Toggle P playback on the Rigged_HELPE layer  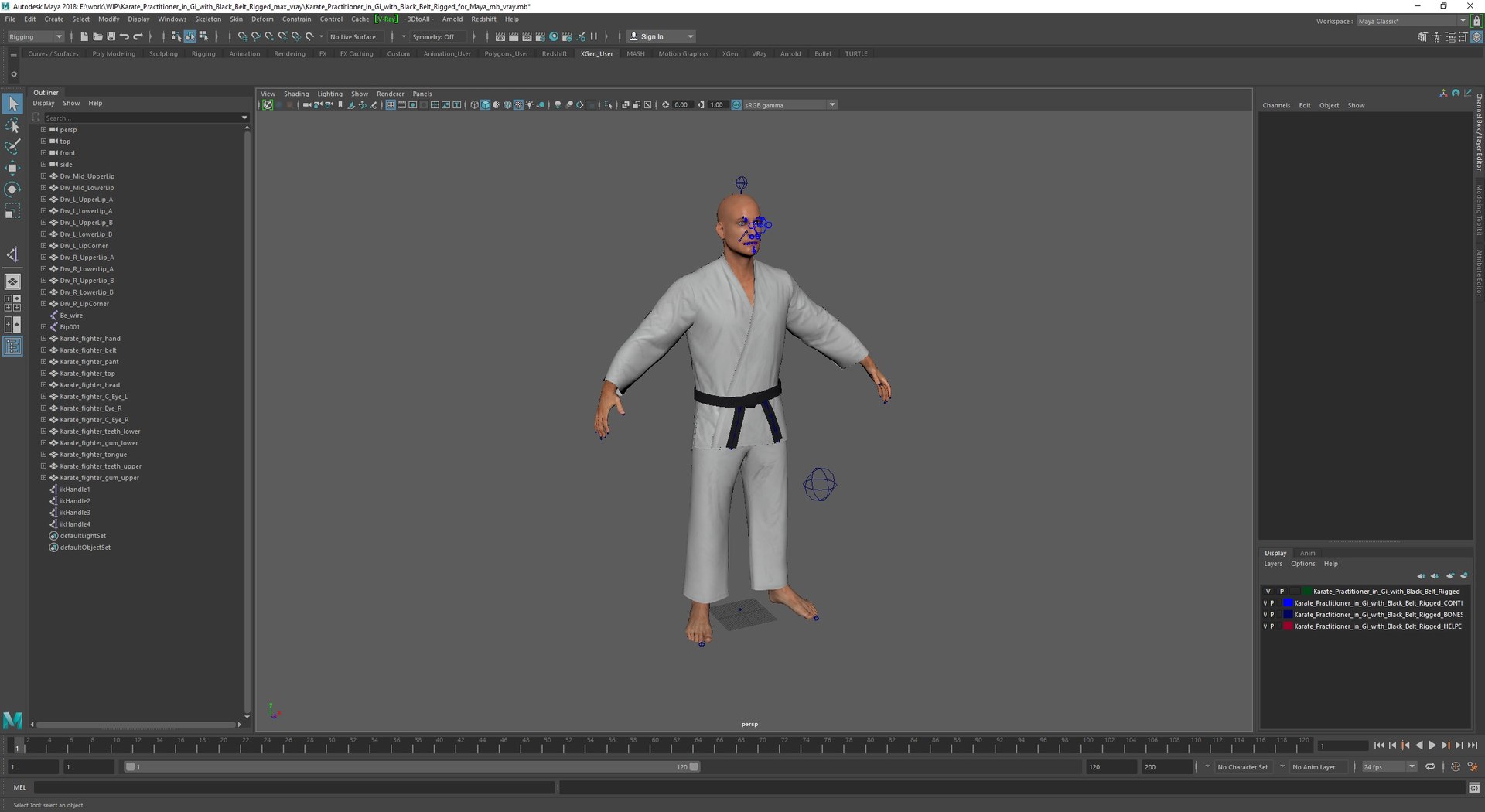point(1272,626)
